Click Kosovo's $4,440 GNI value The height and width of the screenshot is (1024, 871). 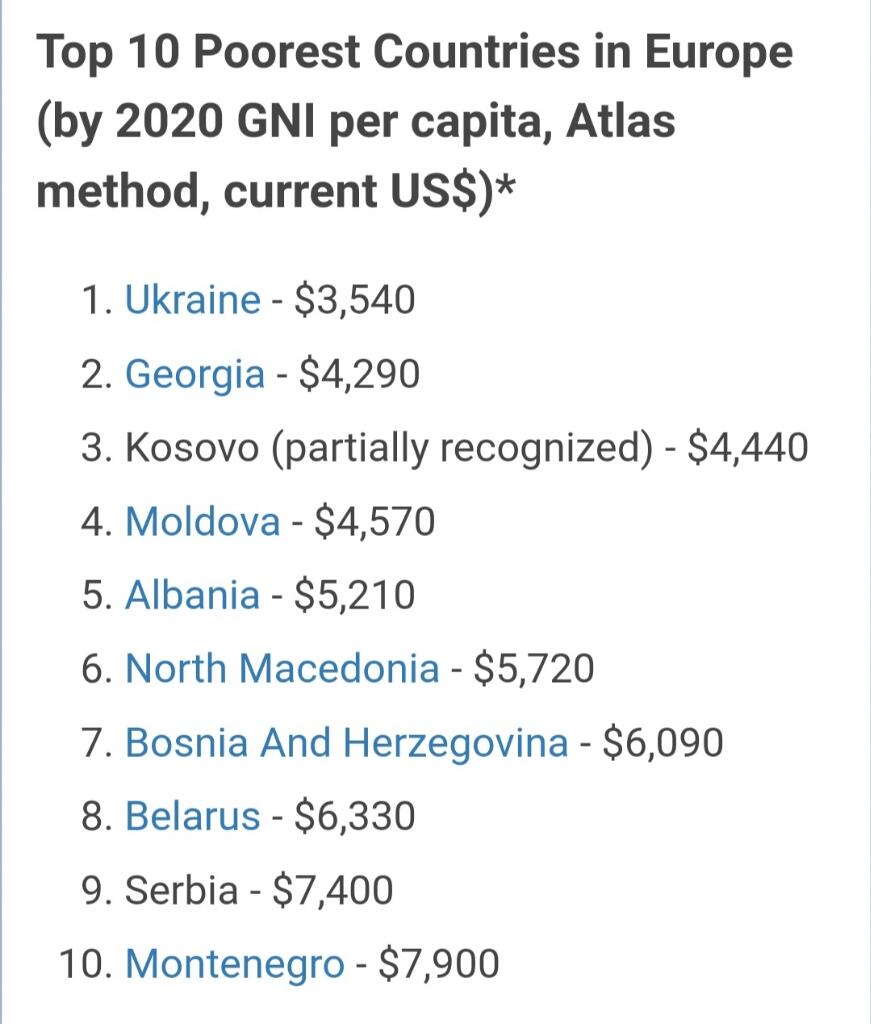point(749,448)
